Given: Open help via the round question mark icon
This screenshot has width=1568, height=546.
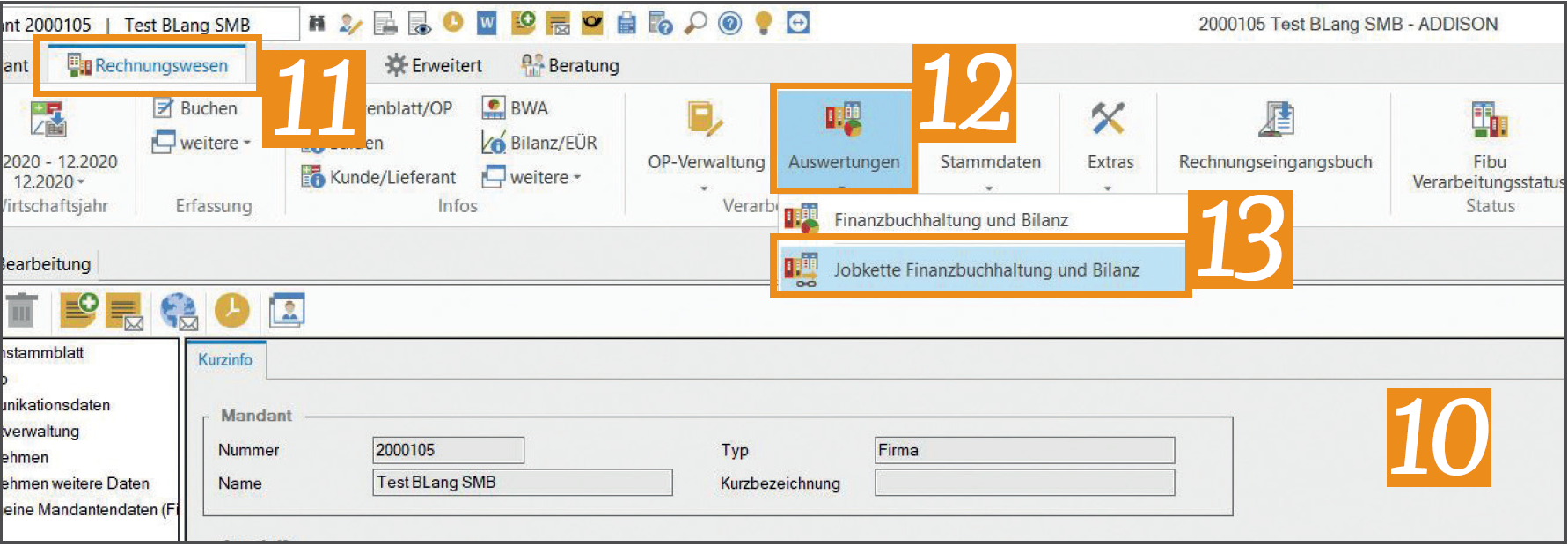Looking at the screenshot, I should (x=730, y=23).
